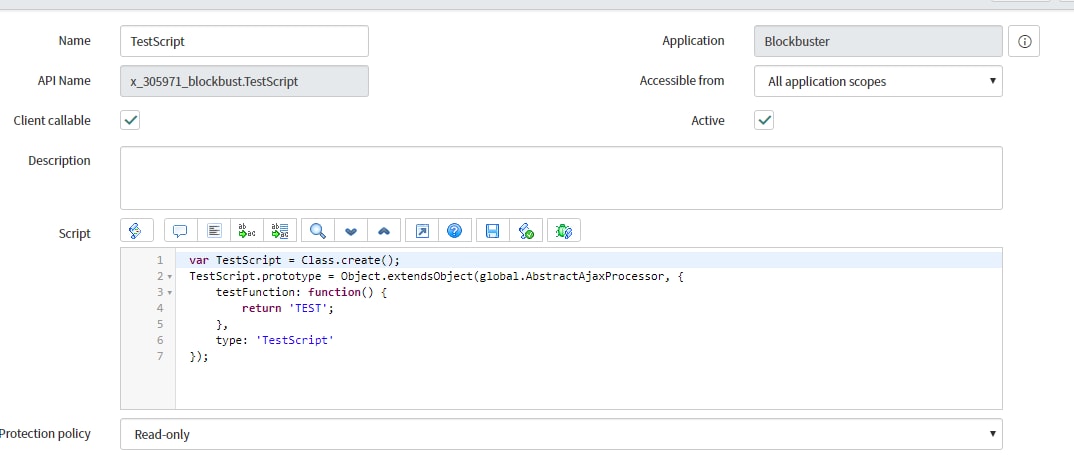
Task: Open the script debugger bug icon
Action: 564,231
